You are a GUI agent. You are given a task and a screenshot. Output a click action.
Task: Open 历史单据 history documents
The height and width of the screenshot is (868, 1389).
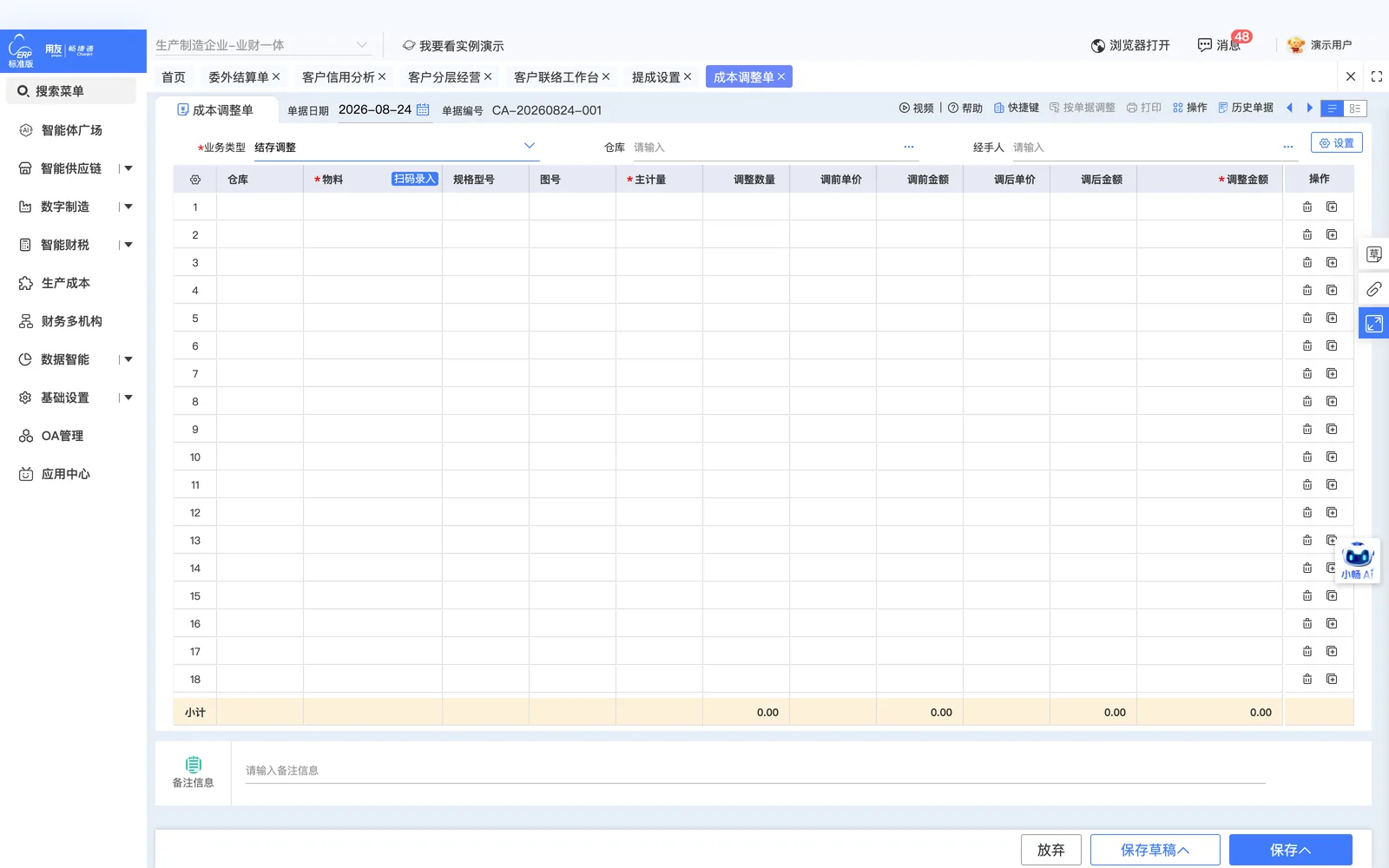pos(1245,108)
